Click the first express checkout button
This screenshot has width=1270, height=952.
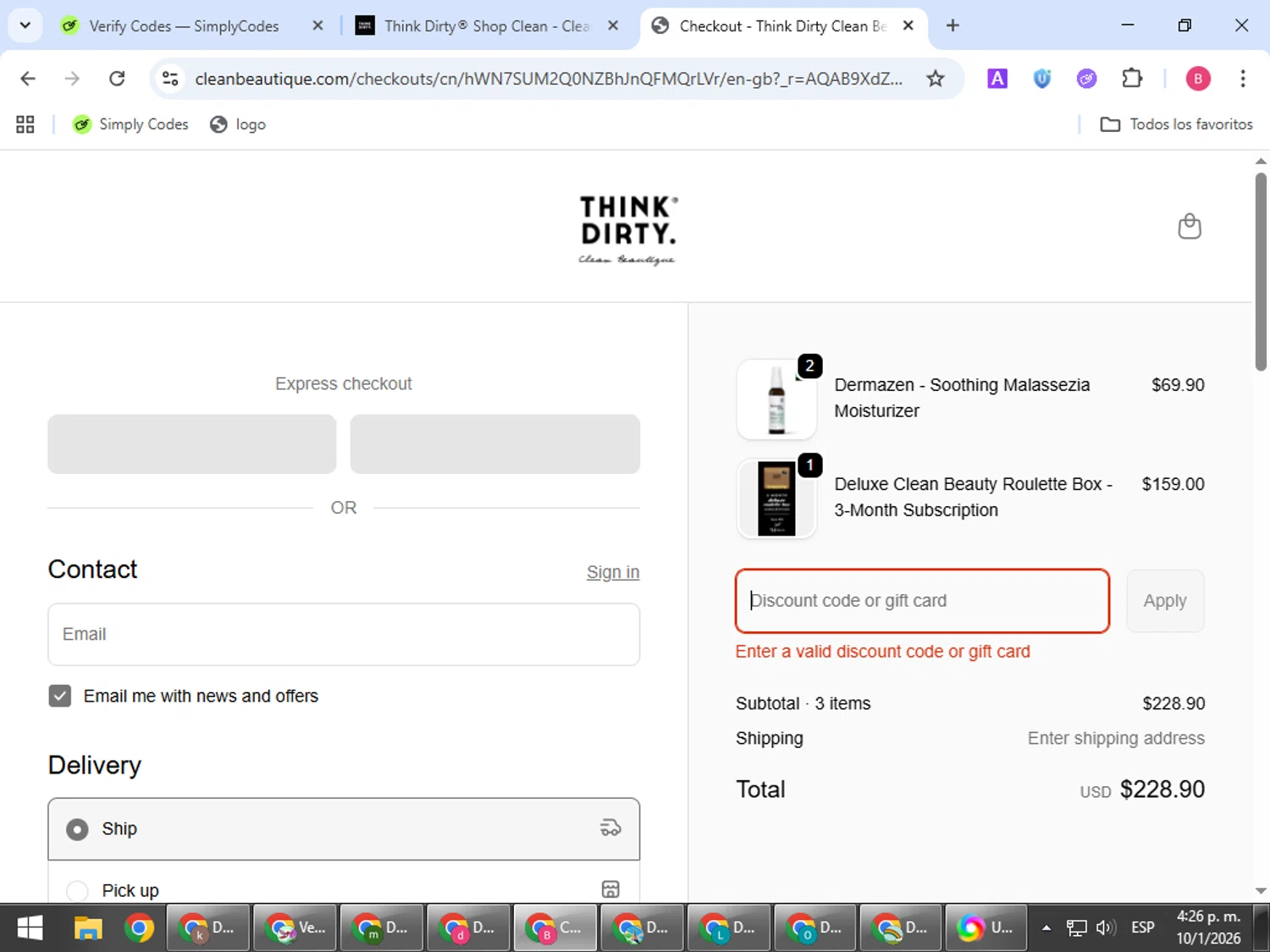coord(192,444)
